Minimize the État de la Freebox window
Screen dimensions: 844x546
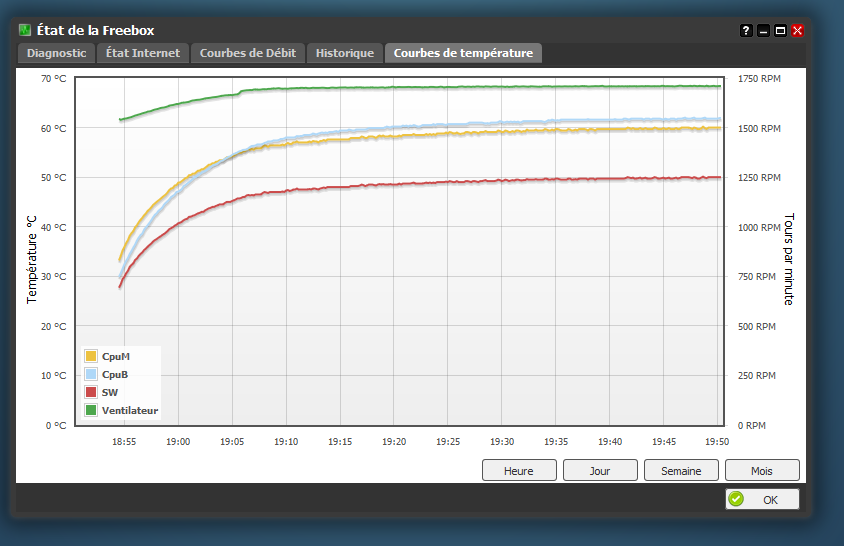click(x=763, y=31)
